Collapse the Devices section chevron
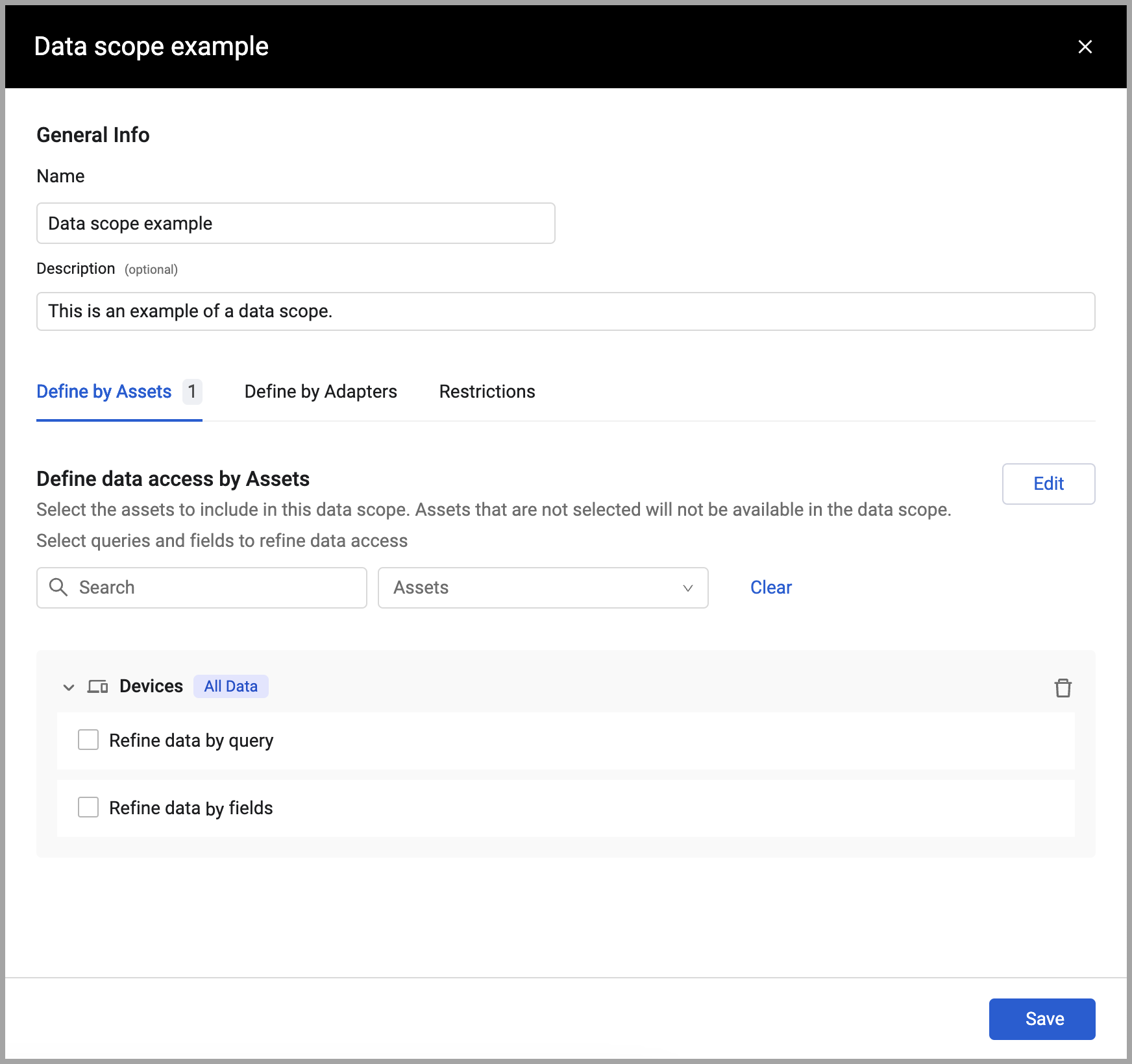Viewport: 1132px width, 1064px height. coord(69,687)
